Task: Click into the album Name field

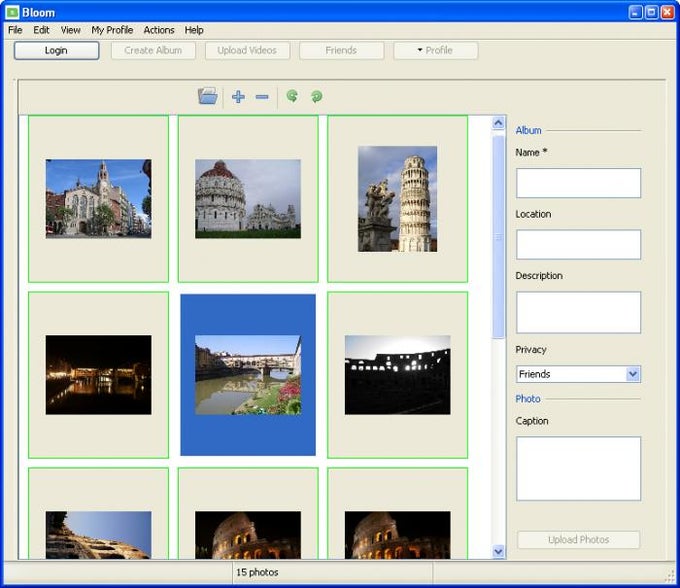Action: coord(578,183)
